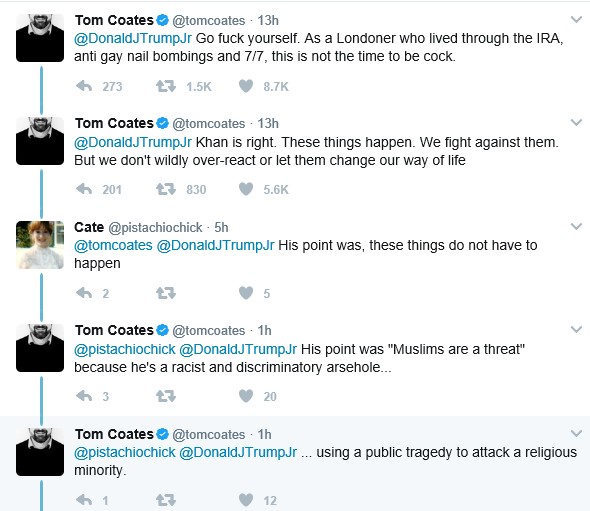Like the tweet with 8.7K likes
Viewport: 590px width, 511px height.
246,86
